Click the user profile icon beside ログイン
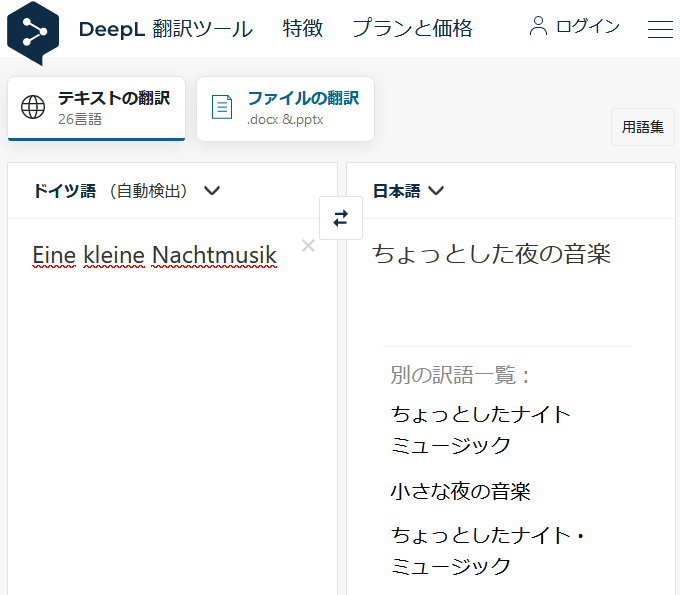Image resolution: width=680 pixels, height=595 pixels. pyautogui.click(x=538, y=26)
